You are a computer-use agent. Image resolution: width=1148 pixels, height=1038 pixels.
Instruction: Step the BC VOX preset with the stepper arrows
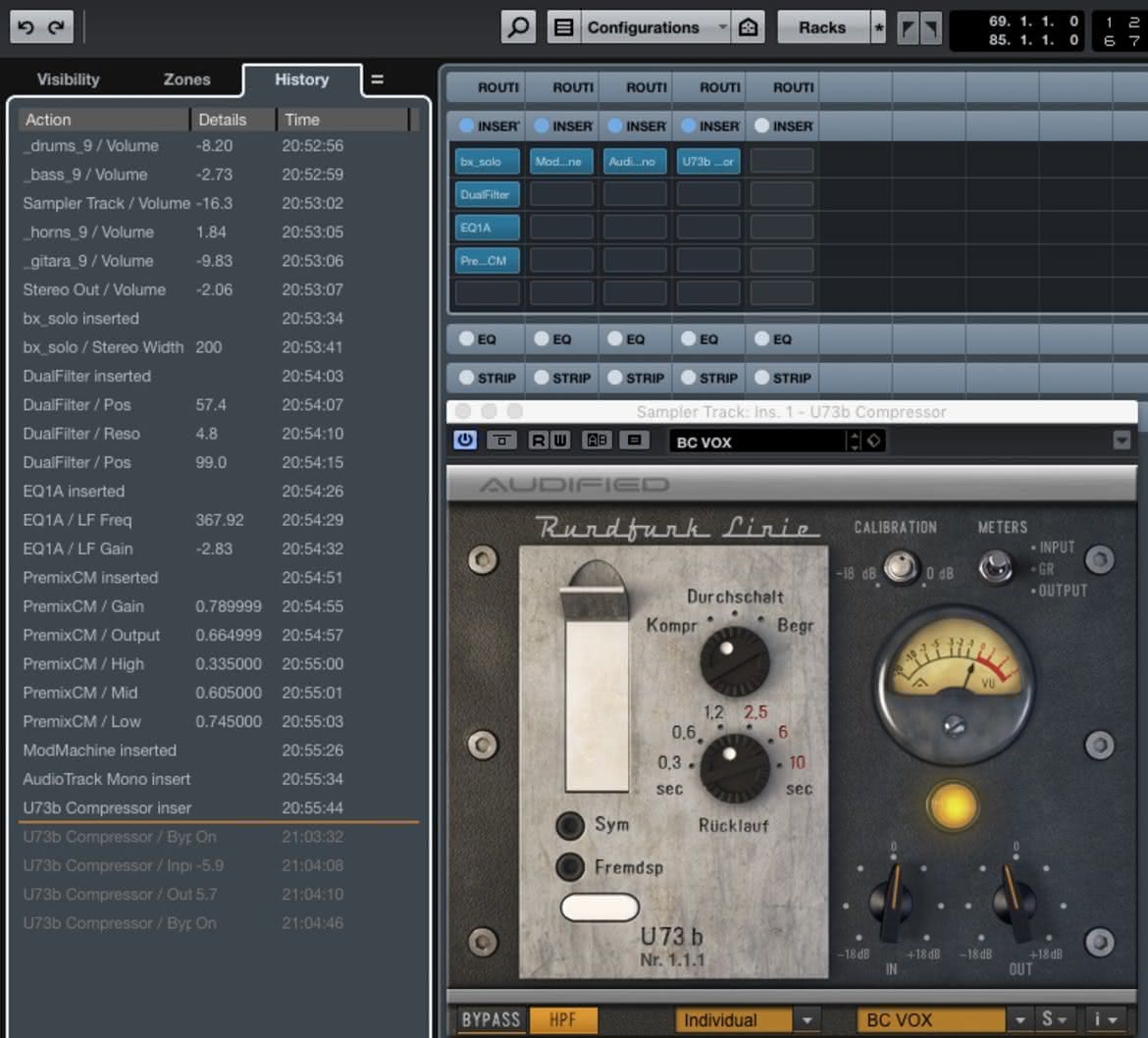(855, 441)
